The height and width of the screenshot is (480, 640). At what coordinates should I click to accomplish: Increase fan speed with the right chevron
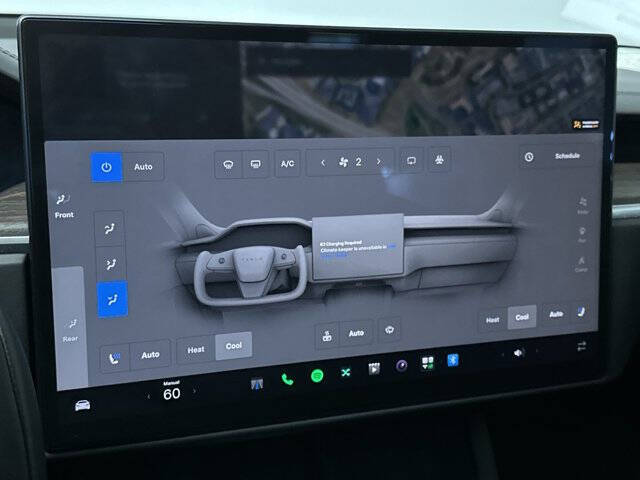(379, 161)
